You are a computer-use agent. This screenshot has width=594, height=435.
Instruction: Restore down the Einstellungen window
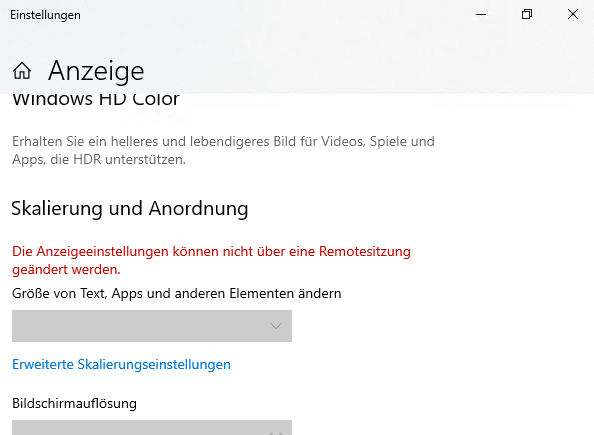tap(527, 15)
